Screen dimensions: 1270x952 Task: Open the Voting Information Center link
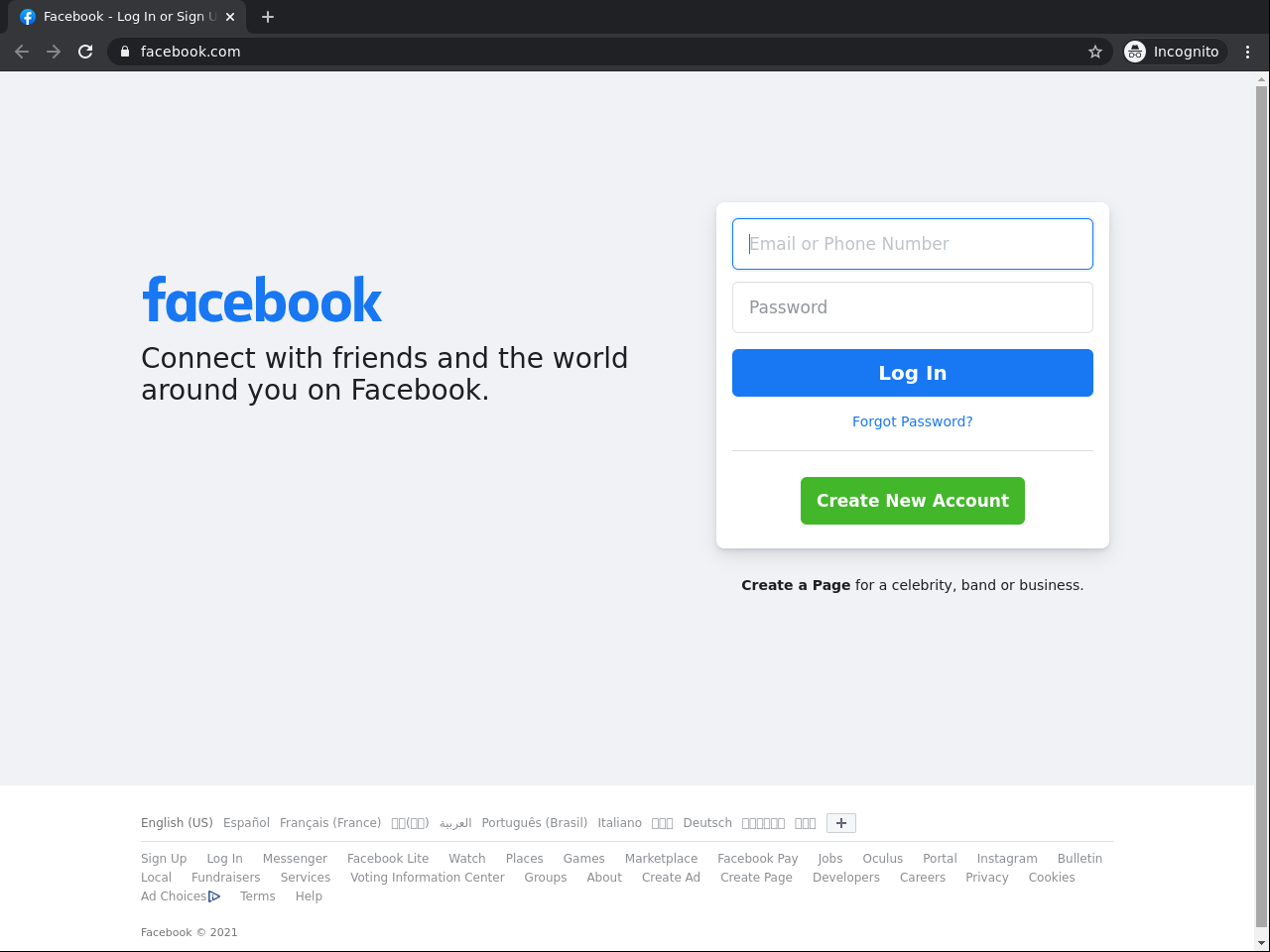pyautogui.click(x=428, y=878)
